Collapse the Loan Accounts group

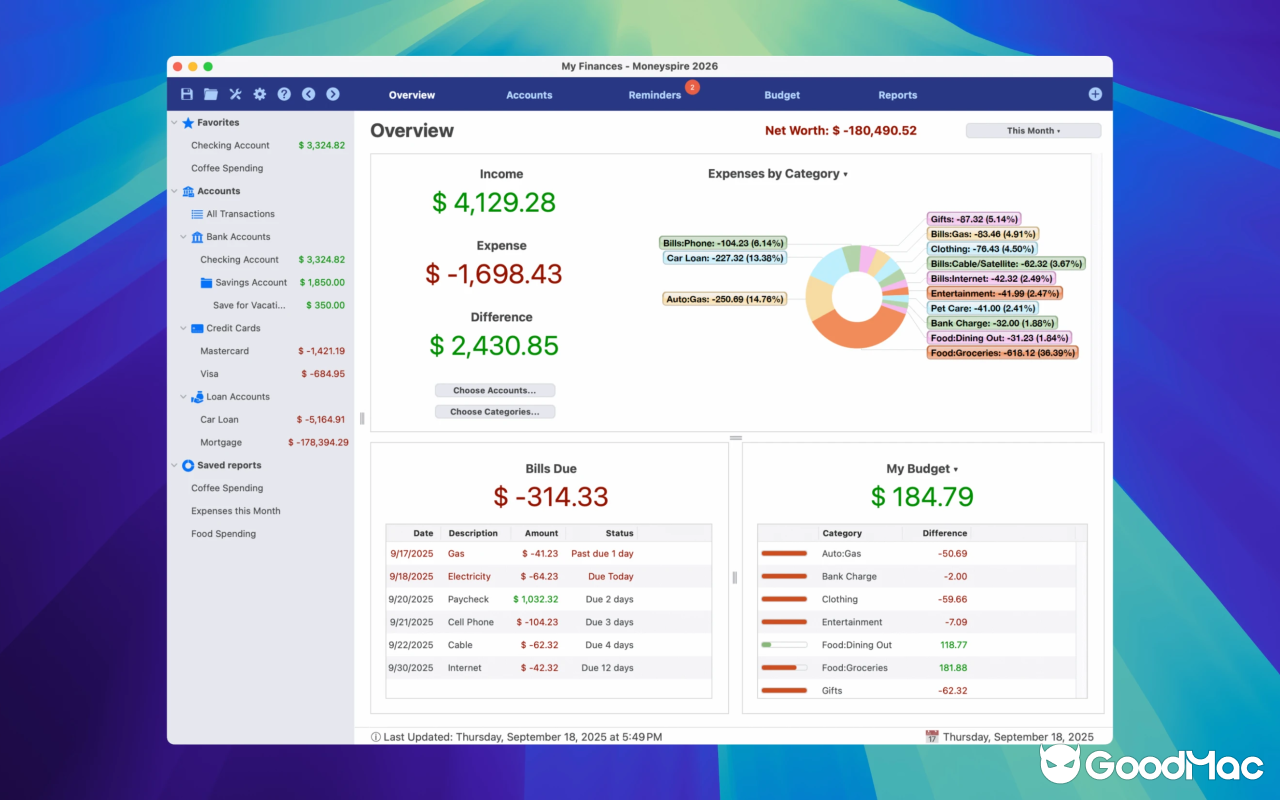pos(183,396)
